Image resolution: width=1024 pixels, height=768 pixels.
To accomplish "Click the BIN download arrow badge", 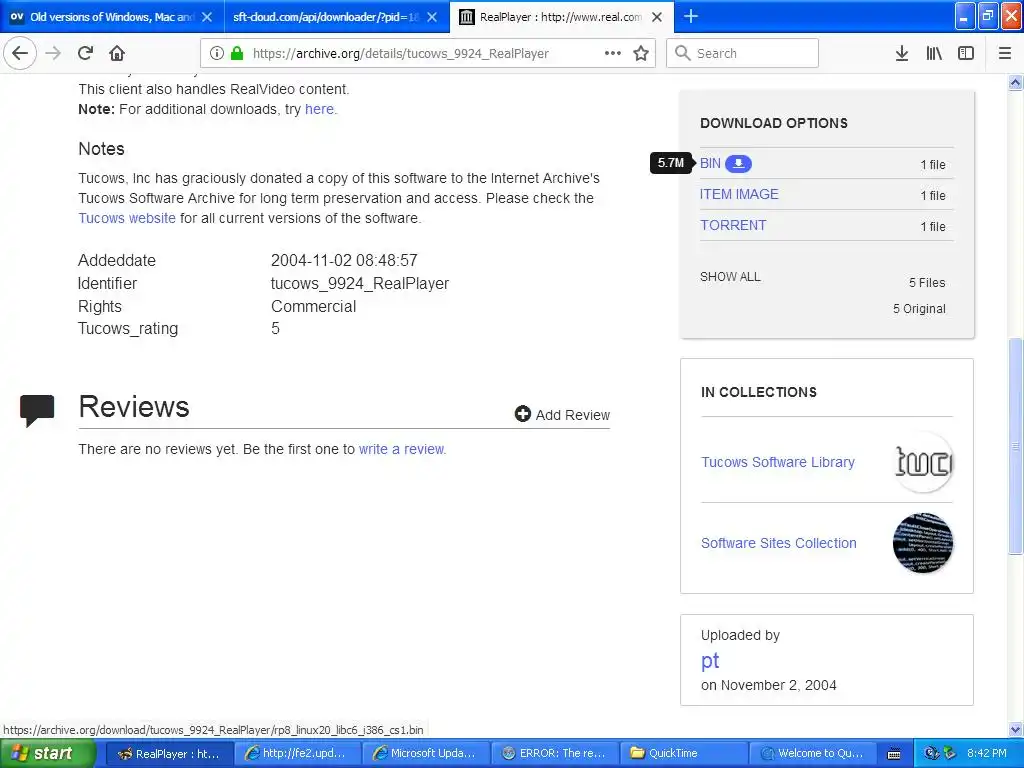I will click(x=739, y=163).
